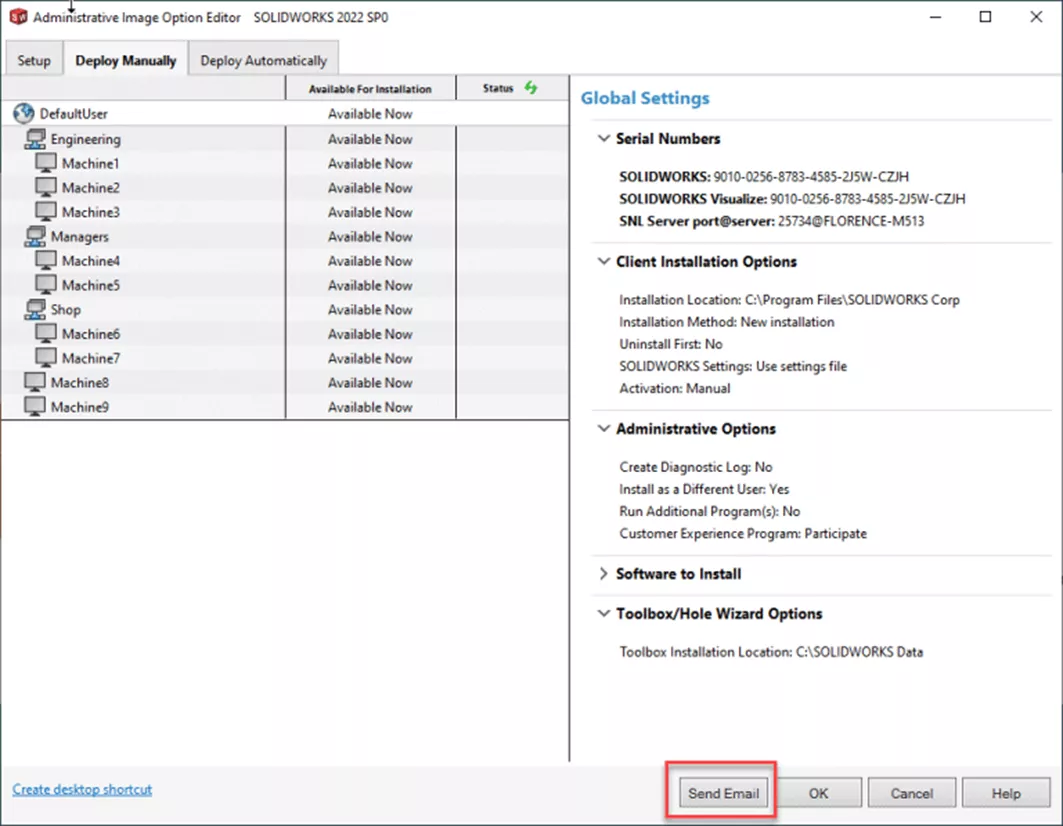Collapse the Client Installation Options section
The image size is (1063, 826).
(603, 261)
